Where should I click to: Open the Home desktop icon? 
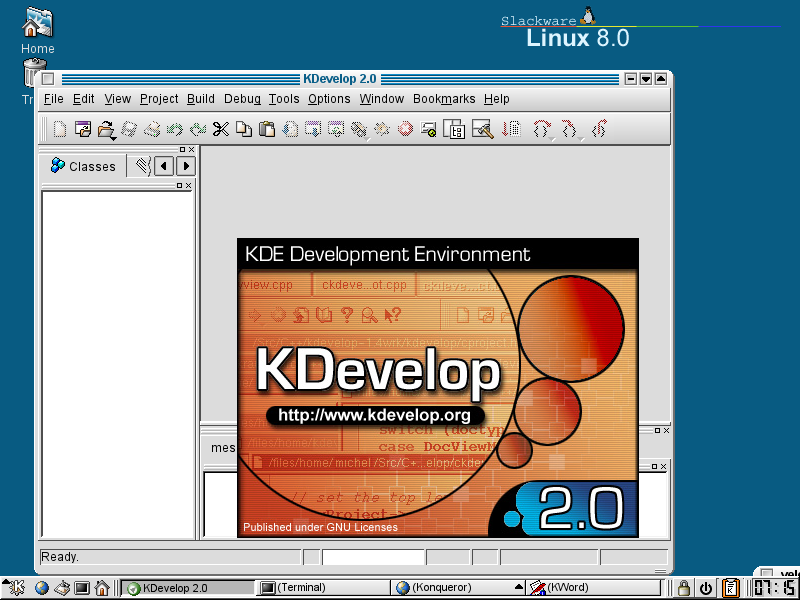(37, 31)
